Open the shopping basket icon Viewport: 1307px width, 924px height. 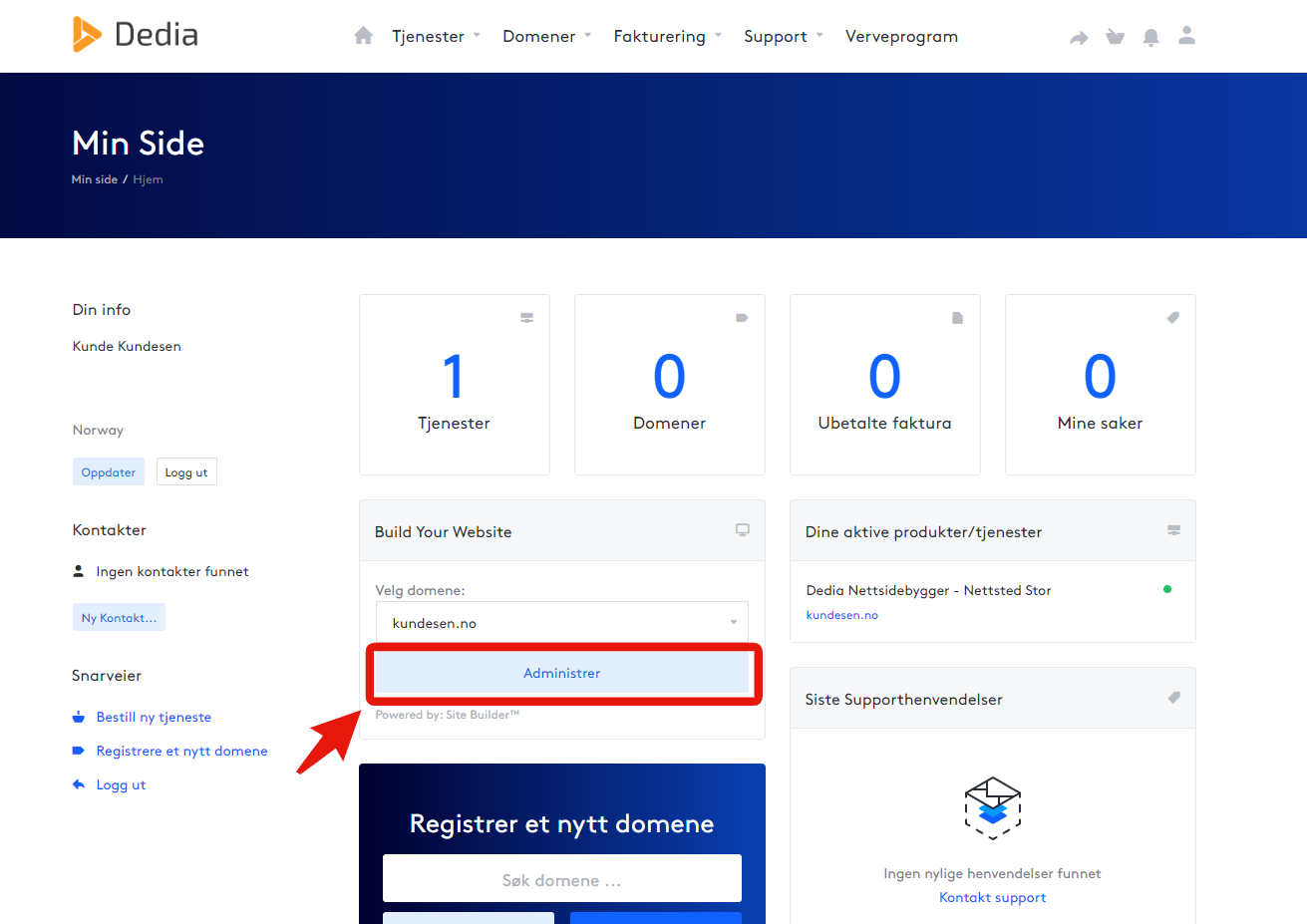click(1115, 37)
